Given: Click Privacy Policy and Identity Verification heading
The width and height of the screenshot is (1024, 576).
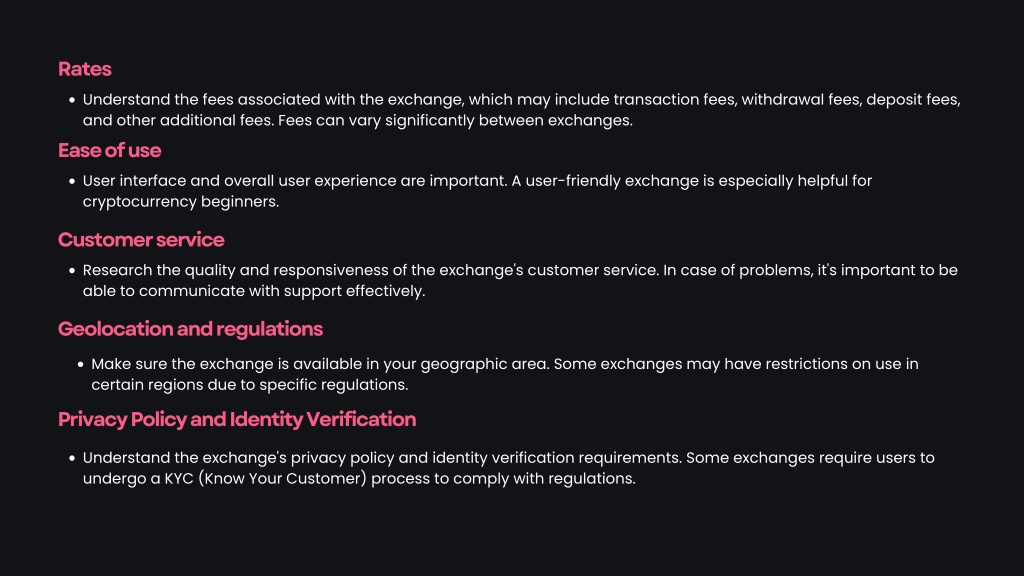Looking at the screenshot, I should [237, 419].
